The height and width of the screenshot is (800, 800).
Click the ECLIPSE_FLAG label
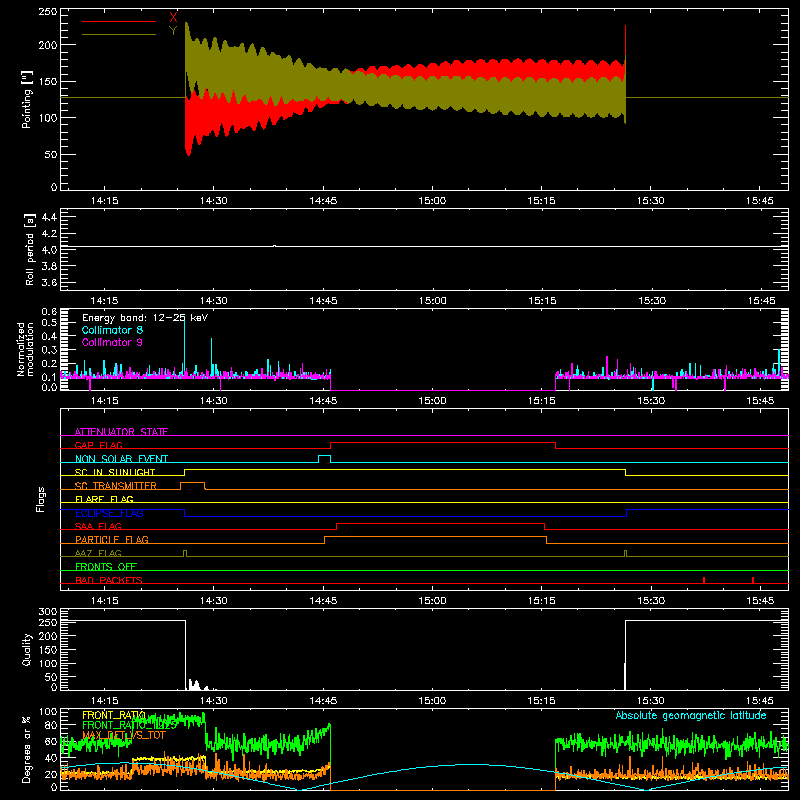click(x=109, y=513)
